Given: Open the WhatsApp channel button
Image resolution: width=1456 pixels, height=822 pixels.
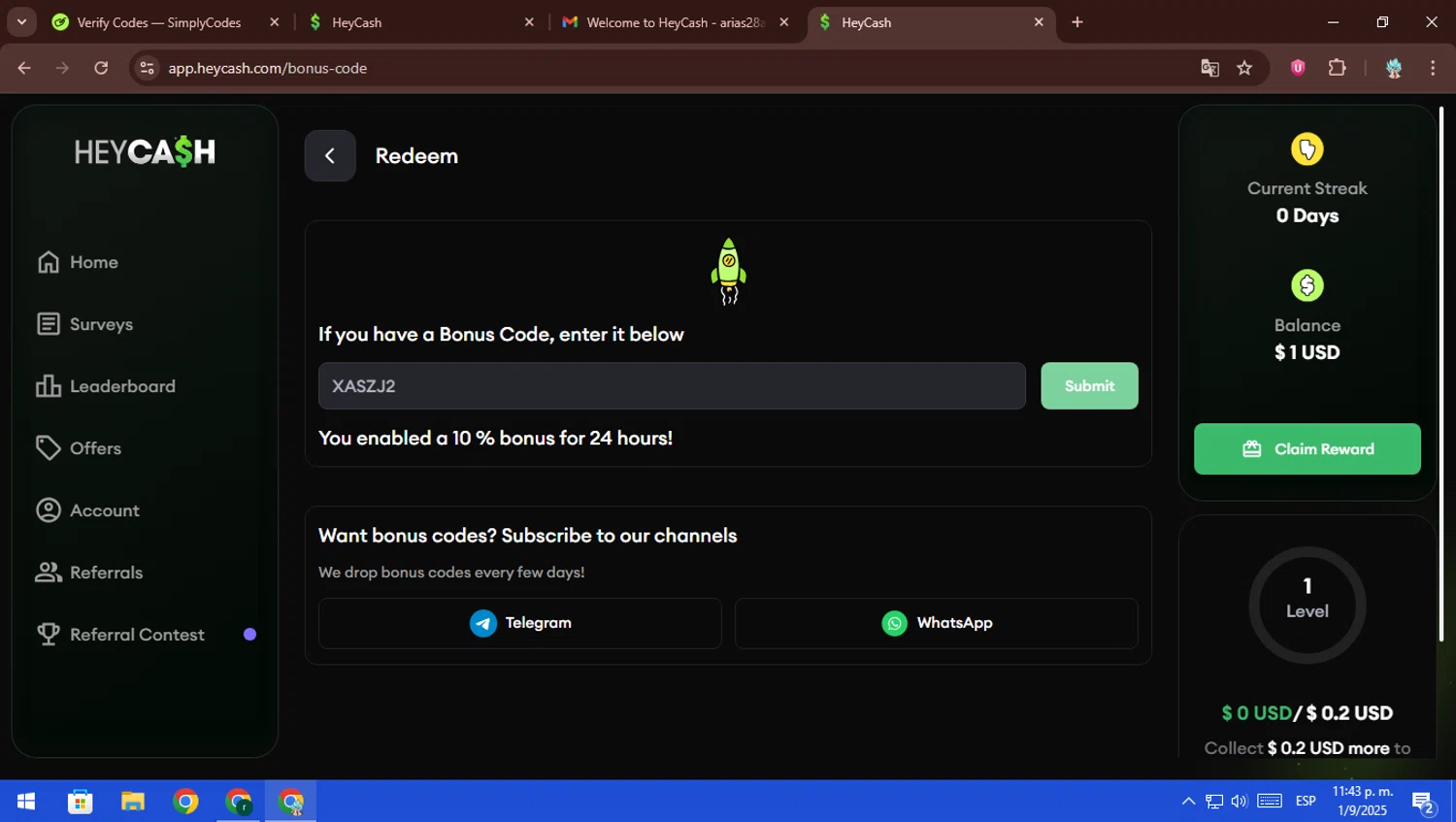Looking at the screenshot, I should [937, 623].
